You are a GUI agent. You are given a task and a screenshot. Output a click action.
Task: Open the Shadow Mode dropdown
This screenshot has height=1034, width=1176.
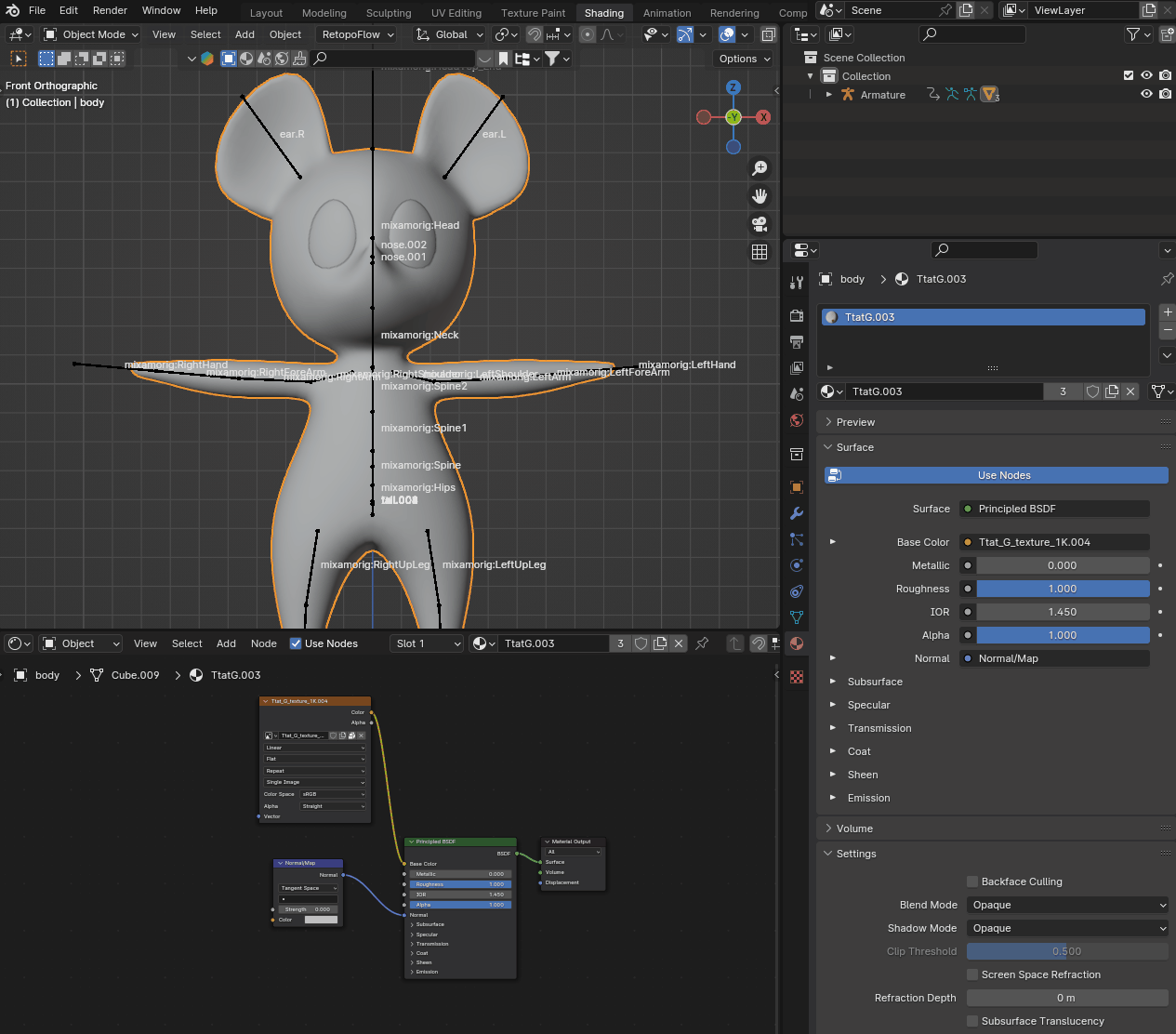[1067, 928]
